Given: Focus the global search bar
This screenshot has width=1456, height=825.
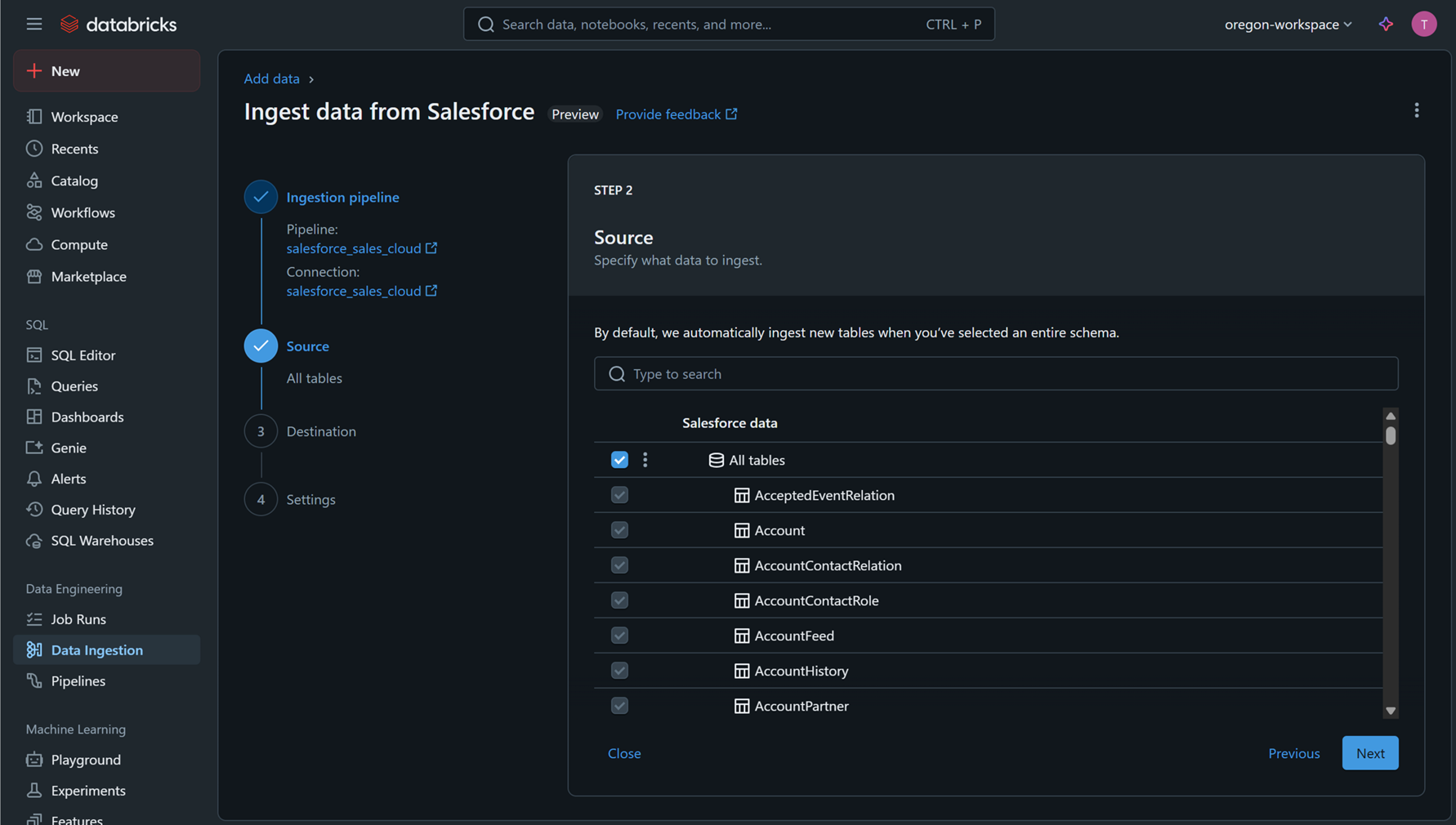Looking at the screenshot, I should coord(729,25).
